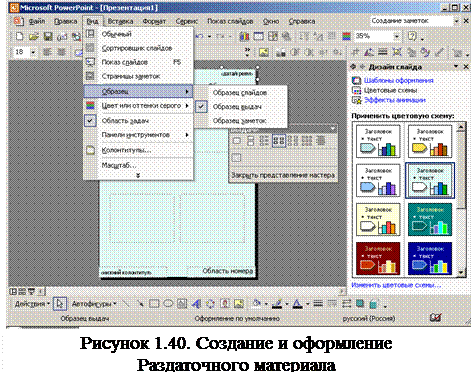Create a new presentation with the New icon
This screenshot has height=379, width=472.
click(19, 36)
